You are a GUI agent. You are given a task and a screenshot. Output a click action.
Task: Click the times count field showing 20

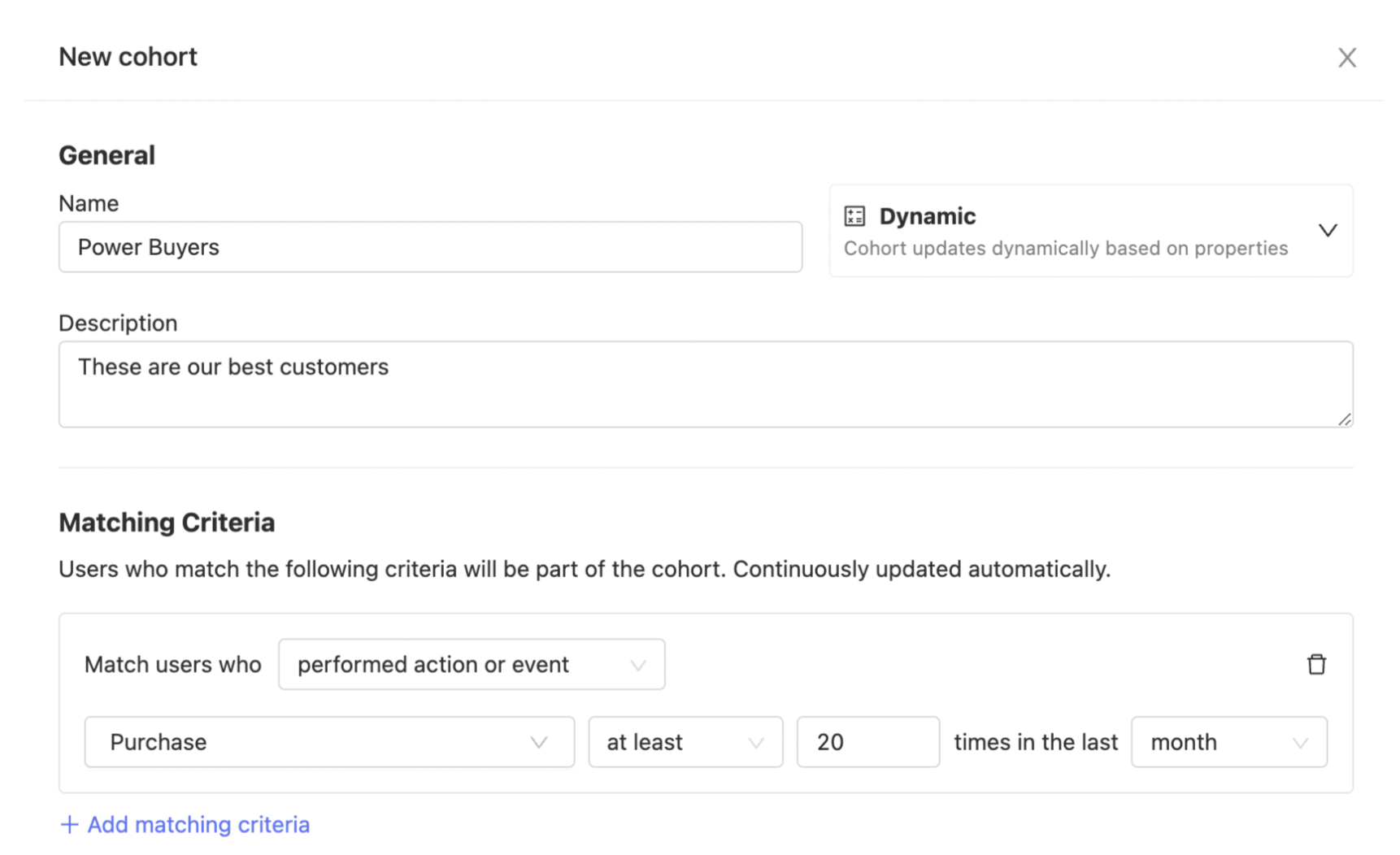867,742
